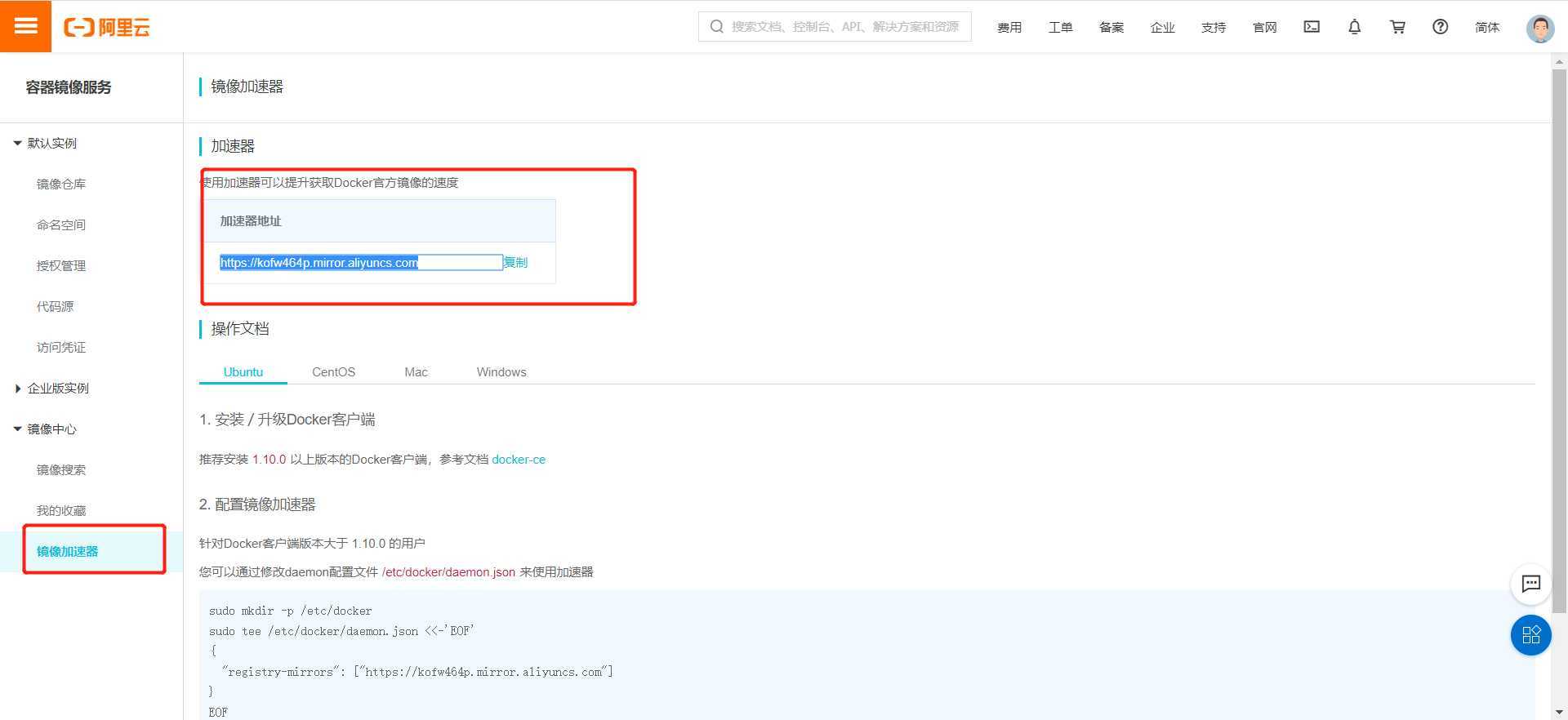1568x720 pixels.
Task: Switch to the Ubuntu tab
Action: tap(243, 371)
